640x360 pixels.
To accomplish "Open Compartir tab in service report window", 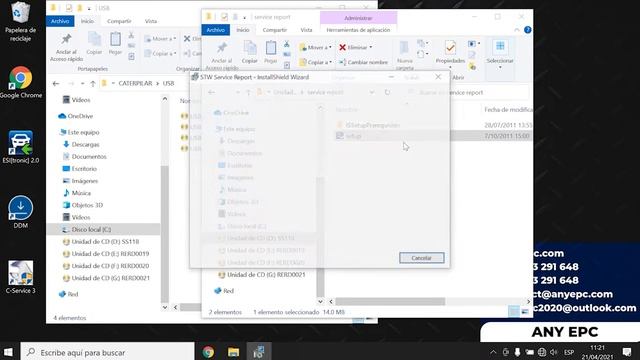I will click(274, 30).
